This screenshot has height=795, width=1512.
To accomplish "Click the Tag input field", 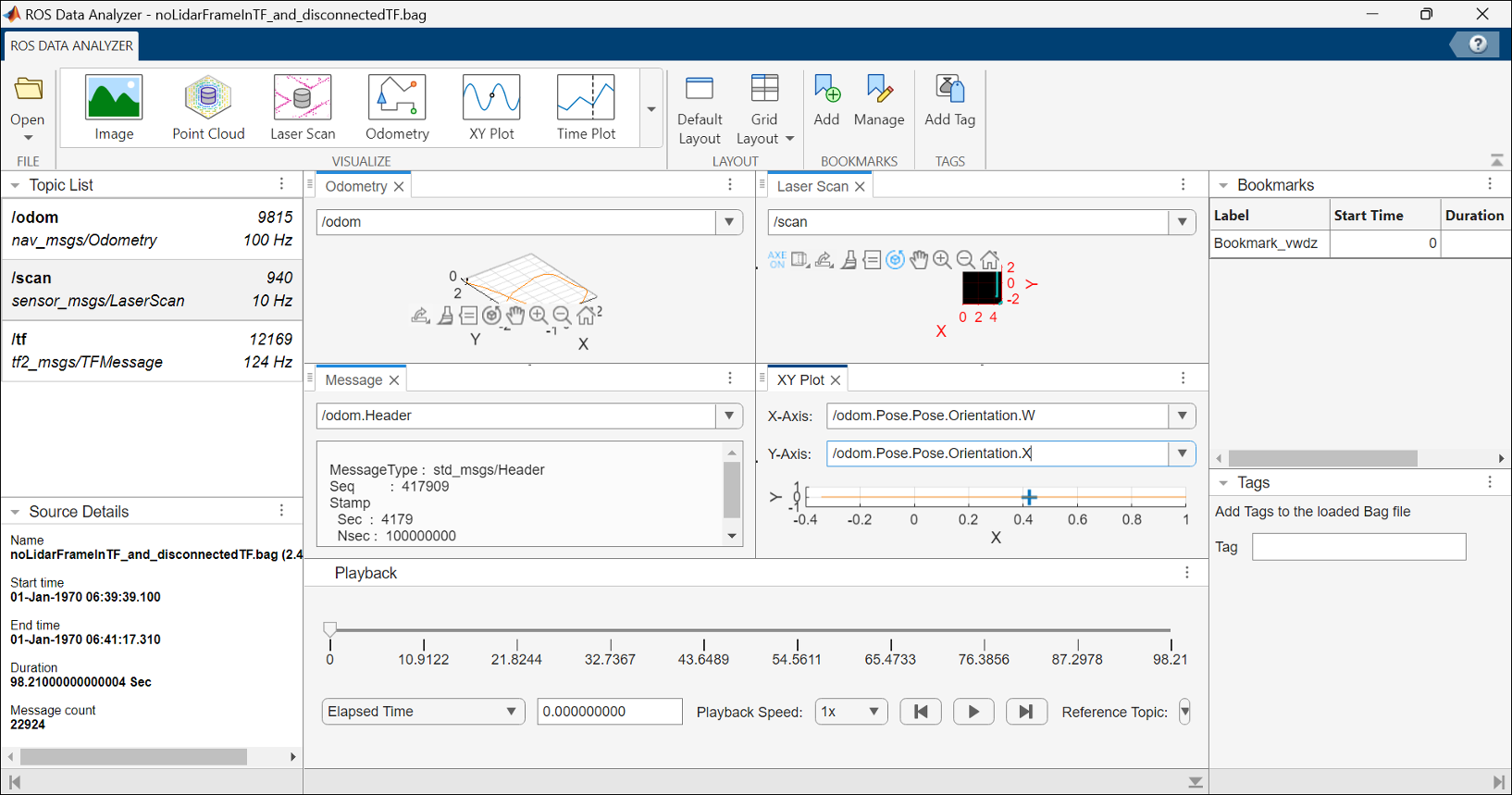I will [x=1358, y=547].
